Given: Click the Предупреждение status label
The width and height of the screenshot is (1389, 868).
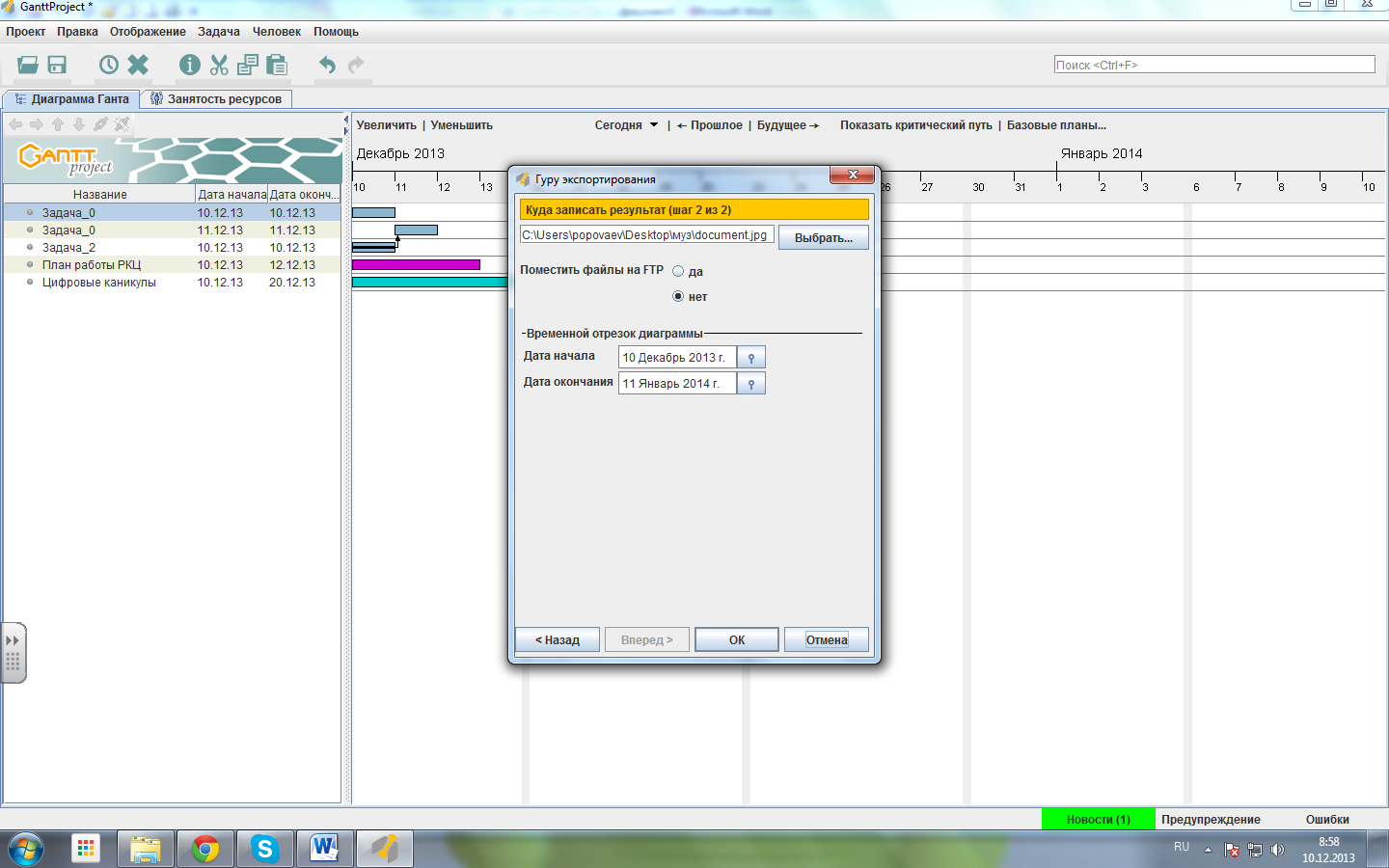Looking at the screenshot, I should click(x=1211, y=820).
